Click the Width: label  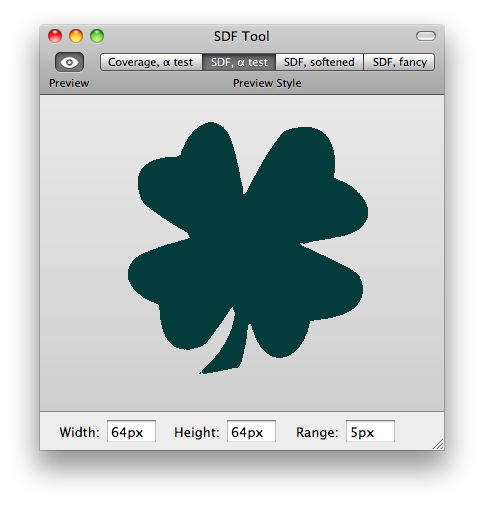tap(79, 432)
